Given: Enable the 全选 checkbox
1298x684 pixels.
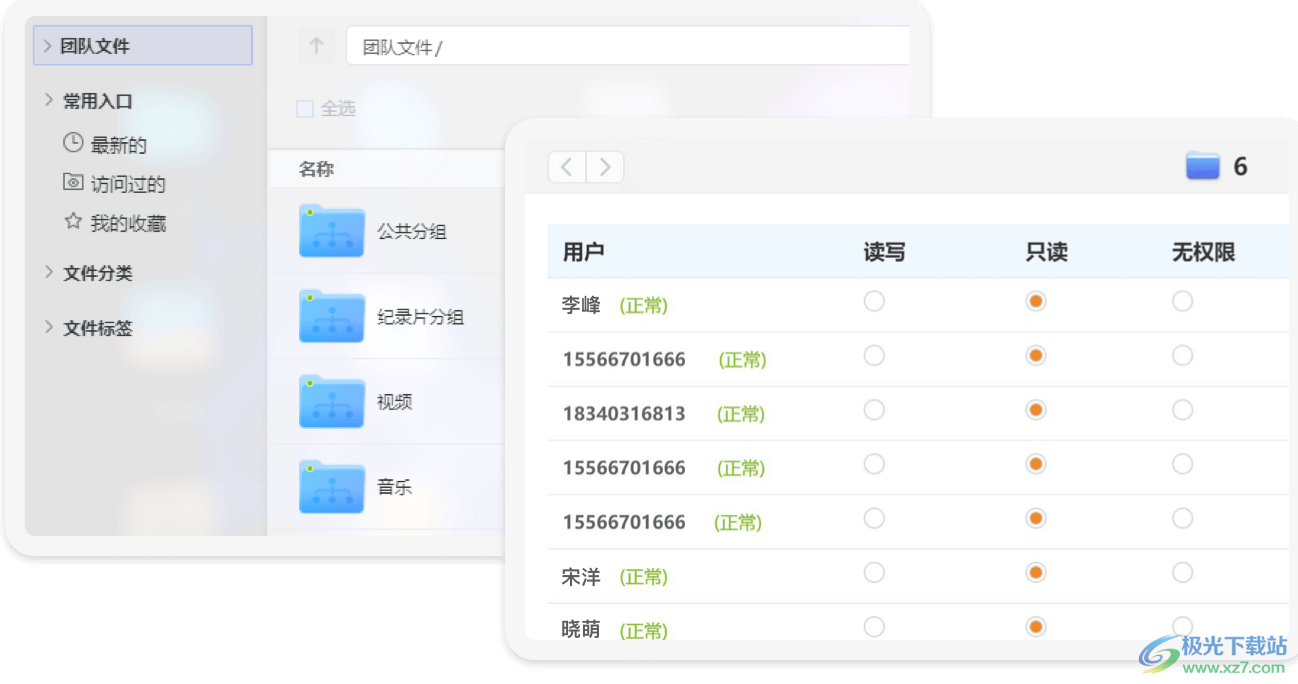Looking at the screenshot, I should [304, 108].
